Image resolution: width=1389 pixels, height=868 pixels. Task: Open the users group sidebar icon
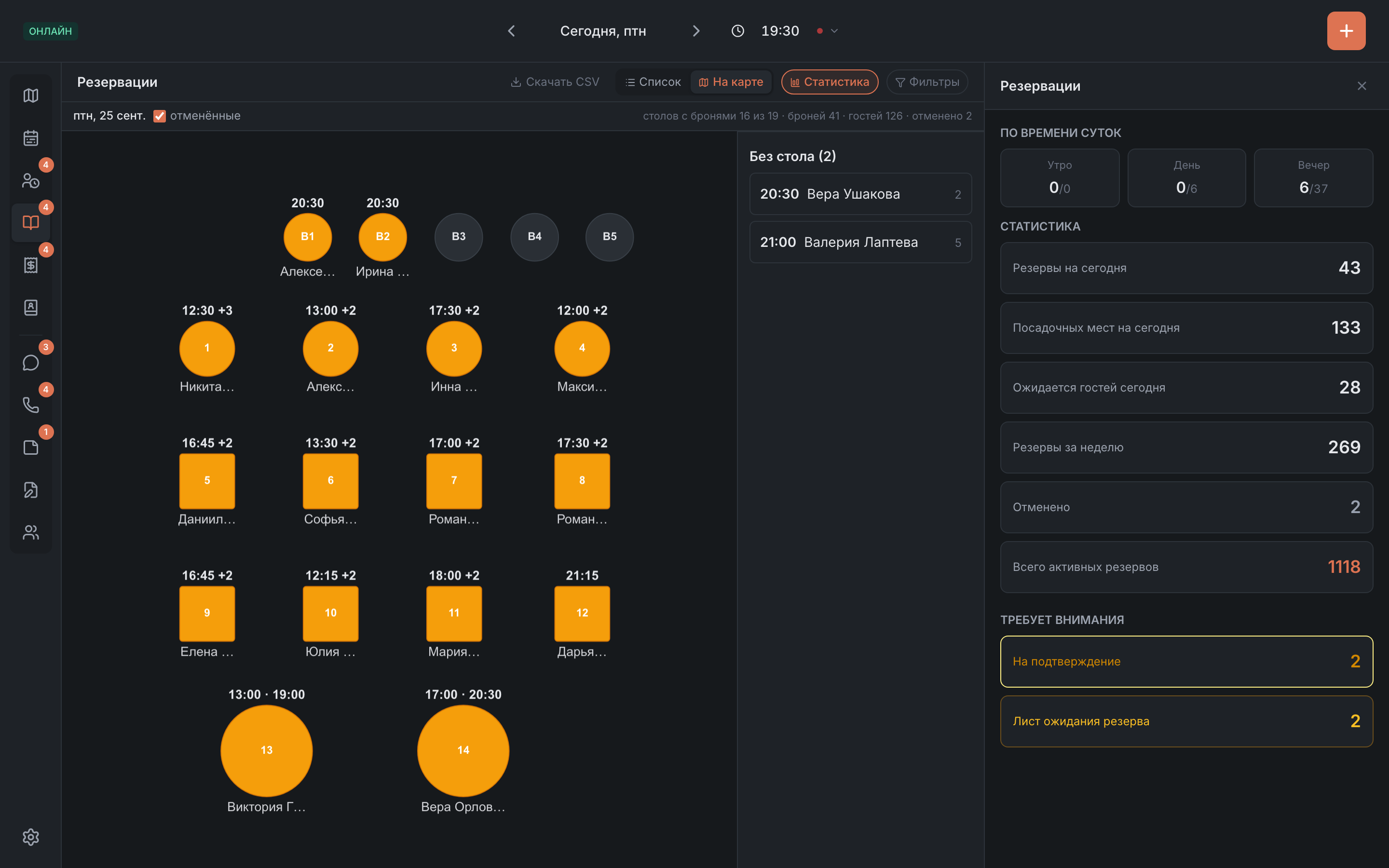coord(30,533)
